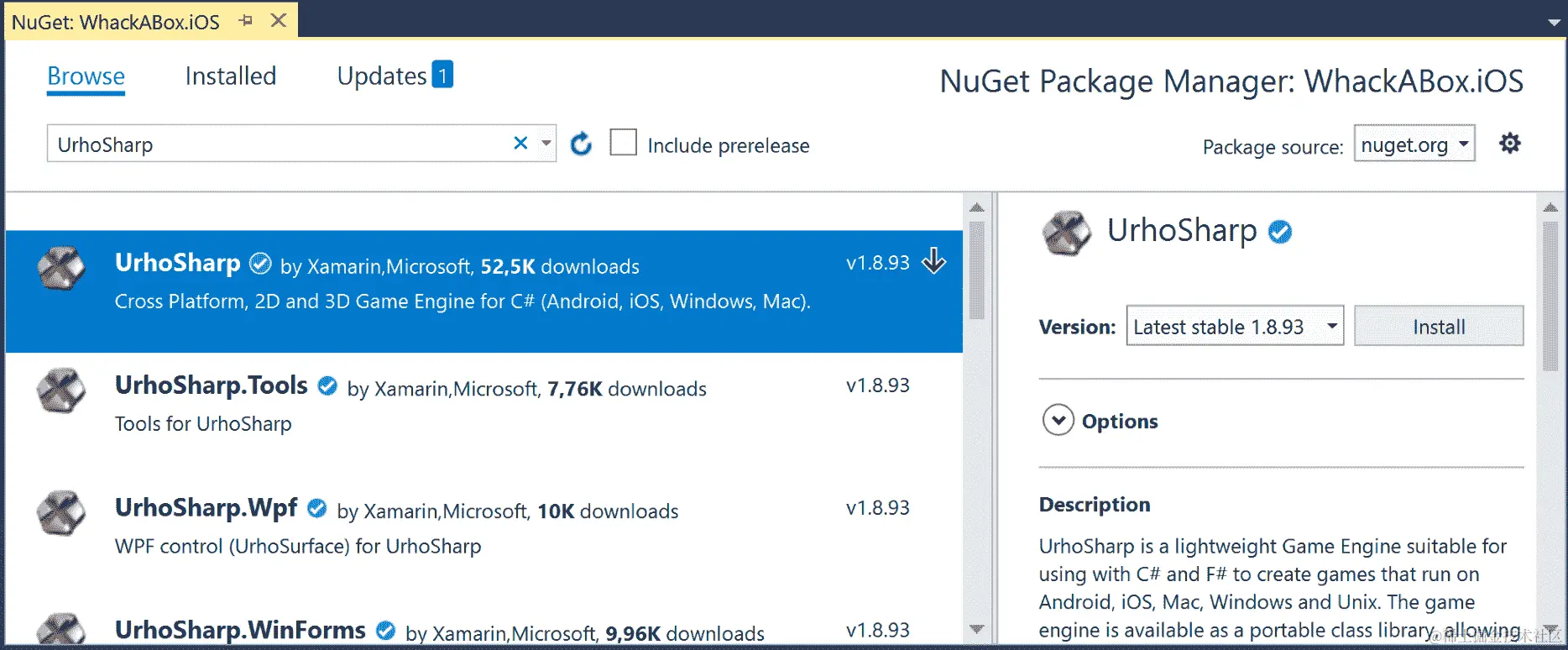Open the Installed tab
Screen dimensions: 1568x650
tap(230, 76)
